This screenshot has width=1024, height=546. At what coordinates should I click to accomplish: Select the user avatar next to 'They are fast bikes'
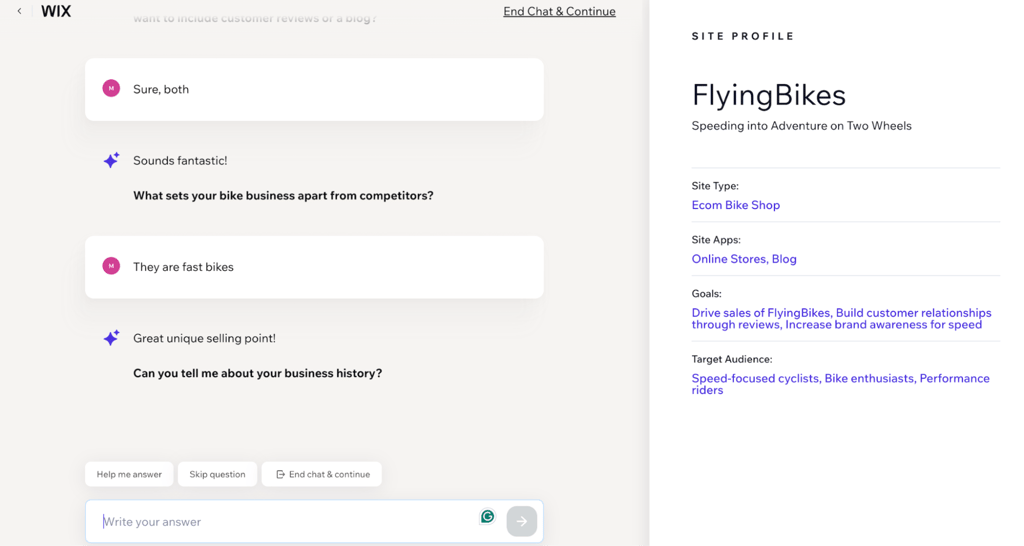click(x=111, y=266)
